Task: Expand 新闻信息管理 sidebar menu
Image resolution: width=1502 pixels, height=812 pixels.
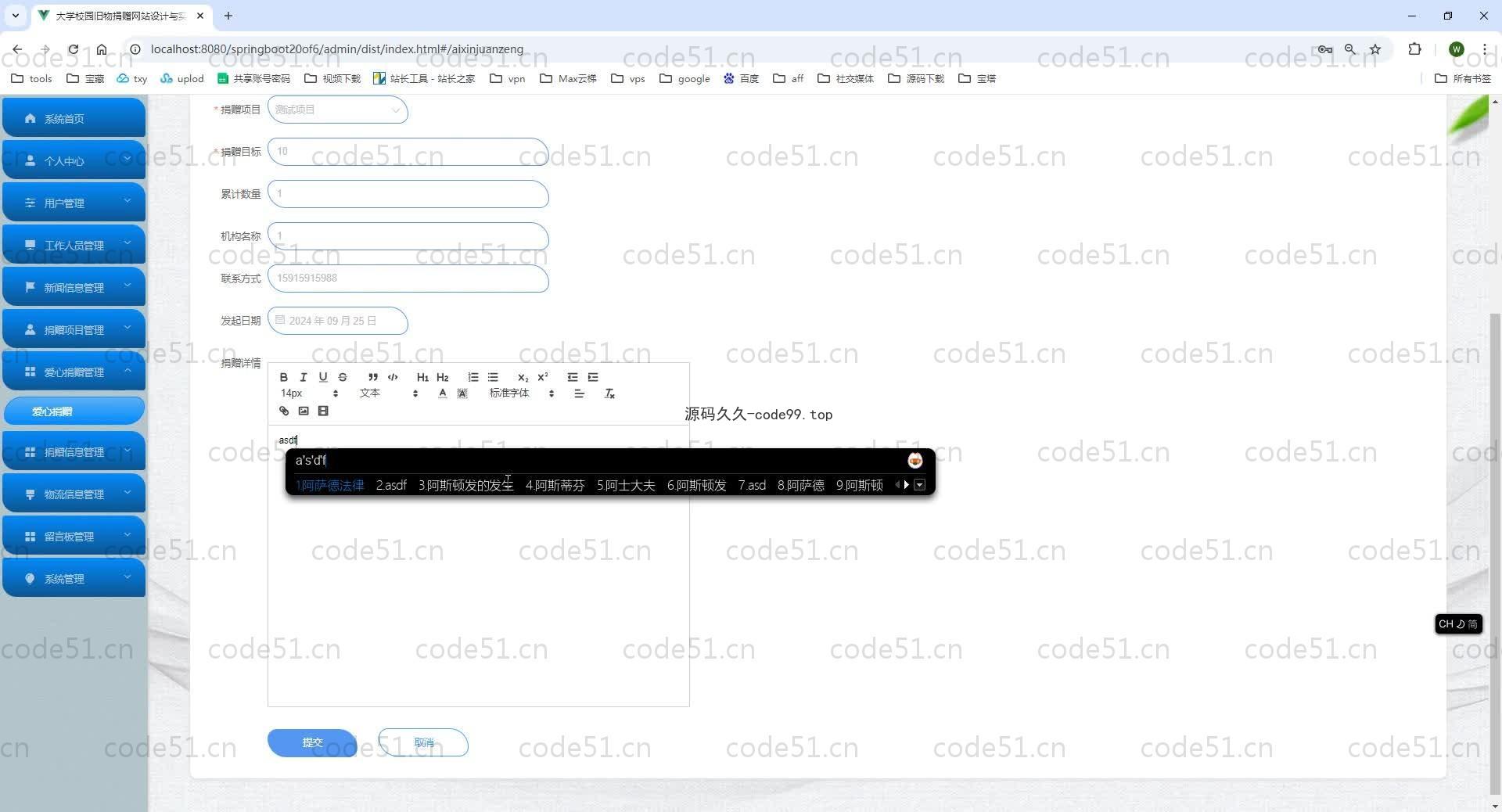Action: pos(74,287)
